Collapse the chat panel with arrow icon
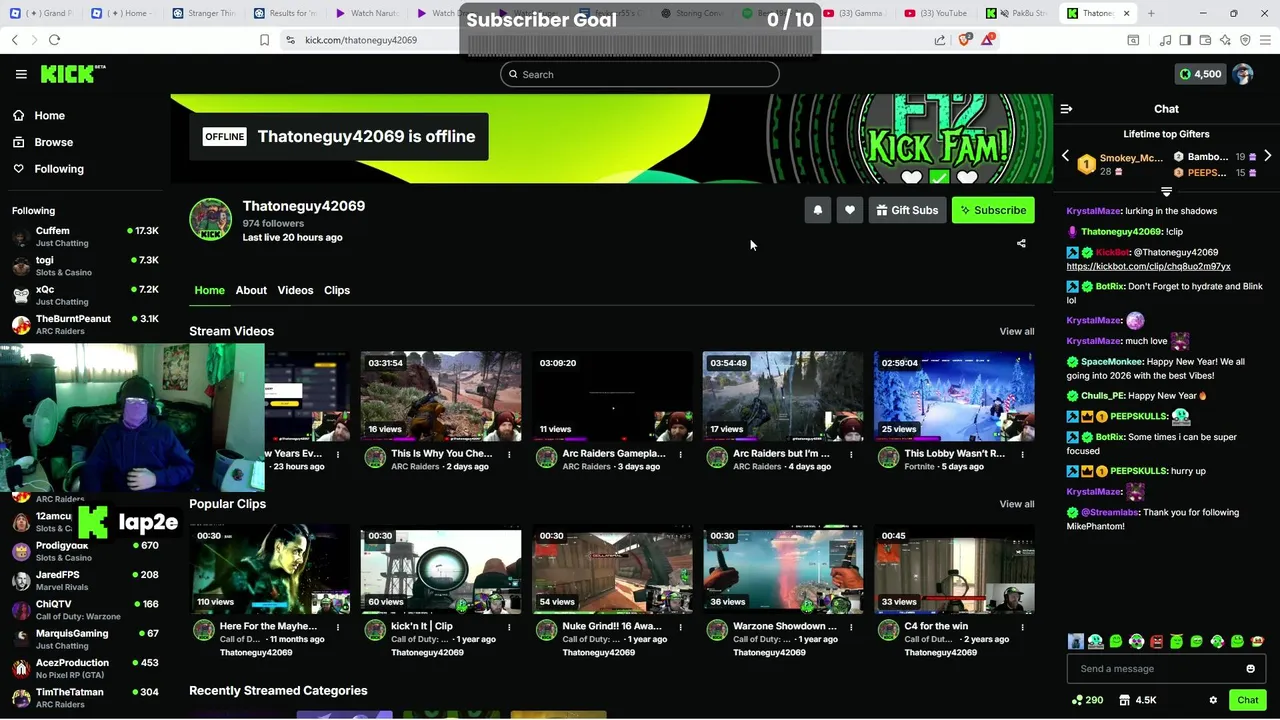This screenshot has height=720, width=1280. [1066, 109]
